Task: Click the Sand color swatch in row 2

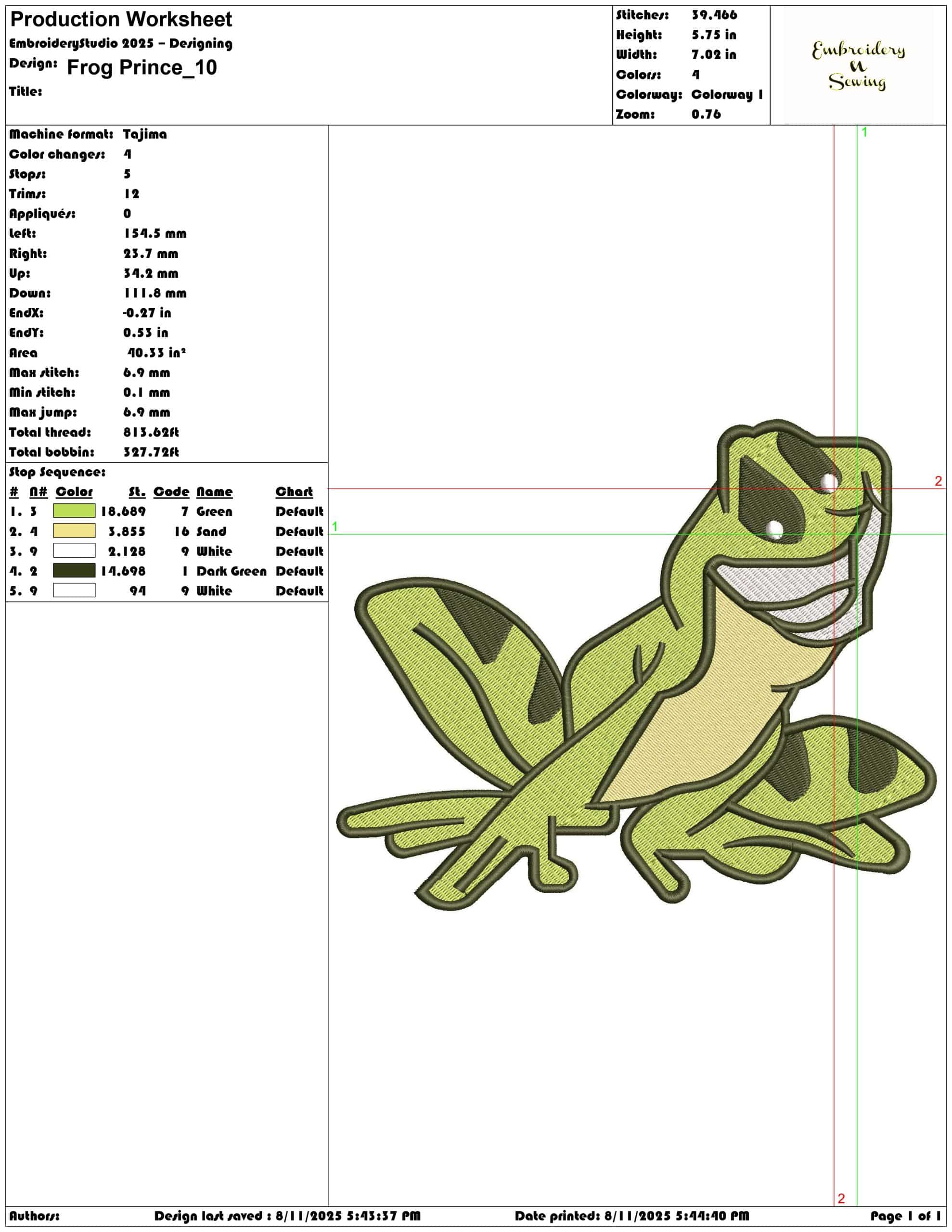Action: pyautogui.click(x=74, y=531)
